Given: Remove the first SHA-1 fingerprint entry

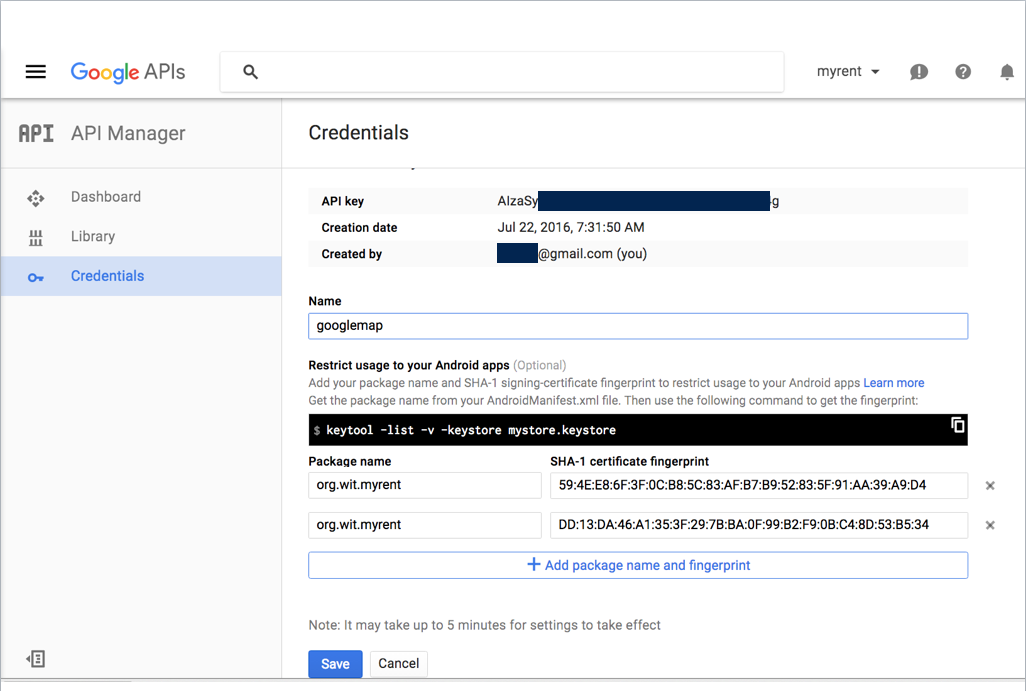Looking at the screenshot, I should coord(990,485).
